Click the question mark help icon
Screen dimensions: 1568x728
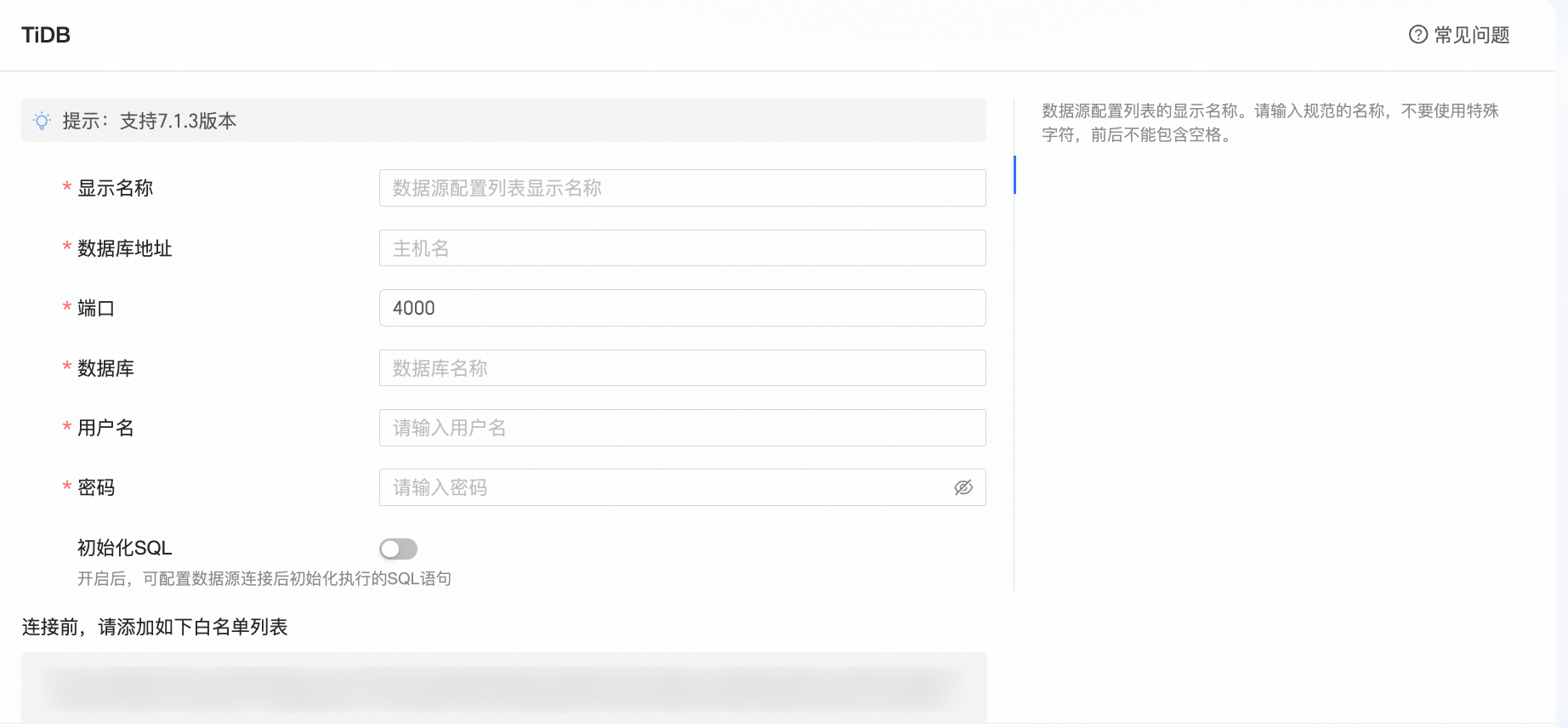[1418, 35]
